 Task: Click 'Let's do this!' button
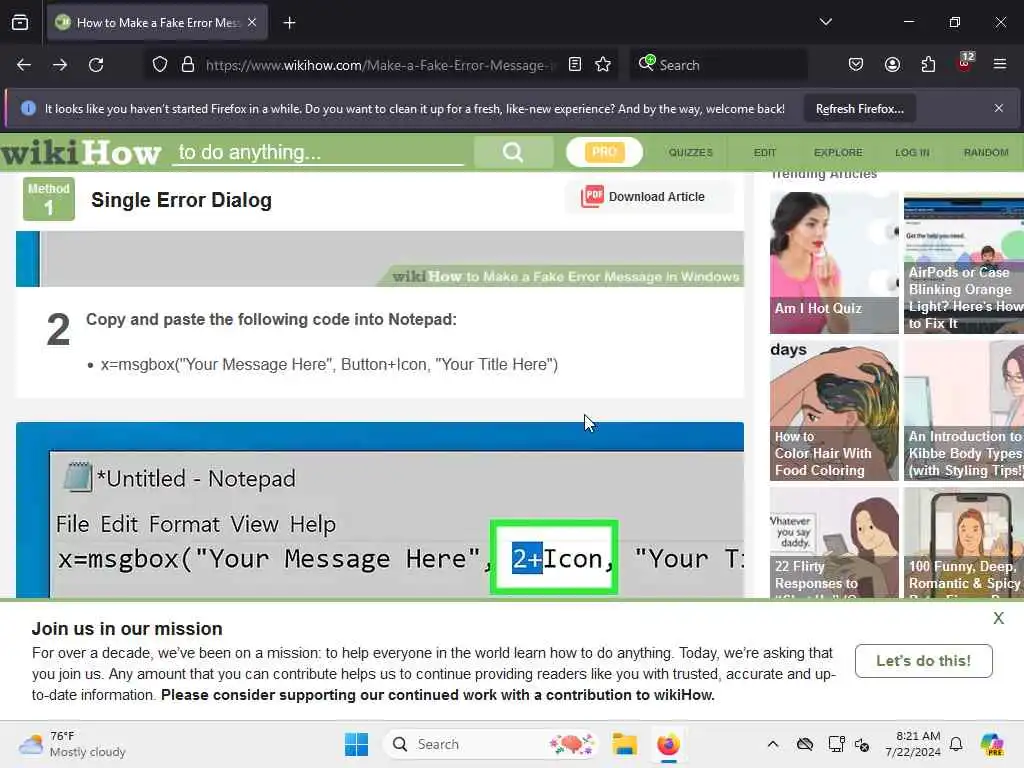click(923, 661)
